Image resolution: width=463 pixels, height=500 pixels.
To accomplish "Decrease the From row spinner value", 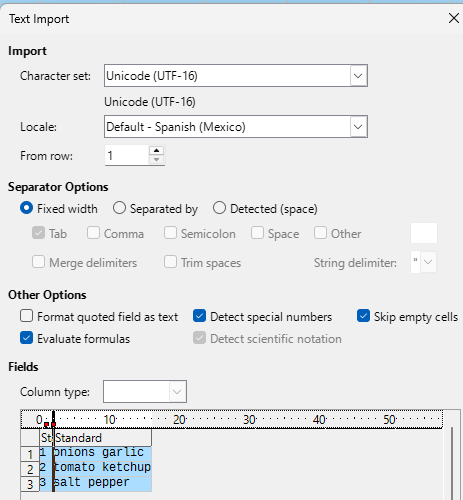I will click(156, 160).
